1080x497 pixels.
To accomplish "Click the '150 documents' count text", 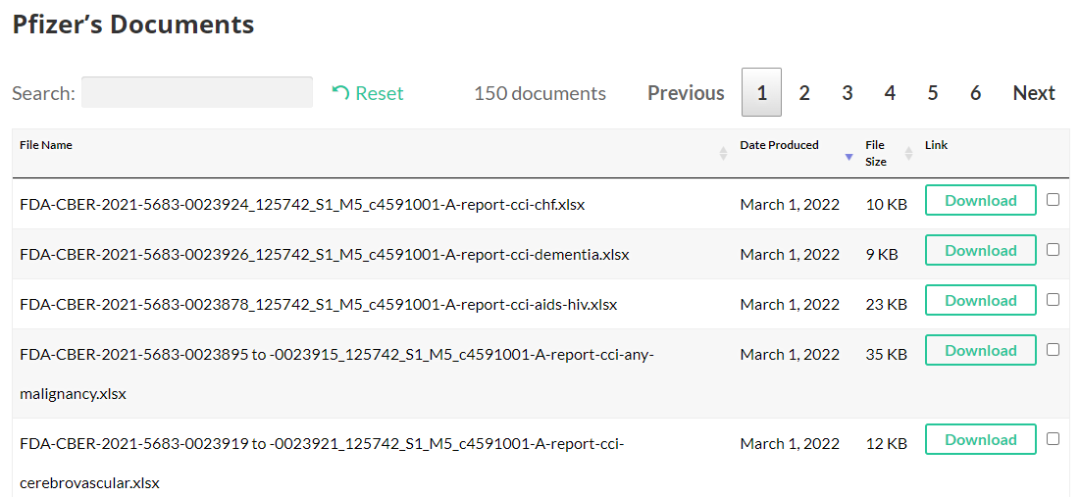I will 540,93.
